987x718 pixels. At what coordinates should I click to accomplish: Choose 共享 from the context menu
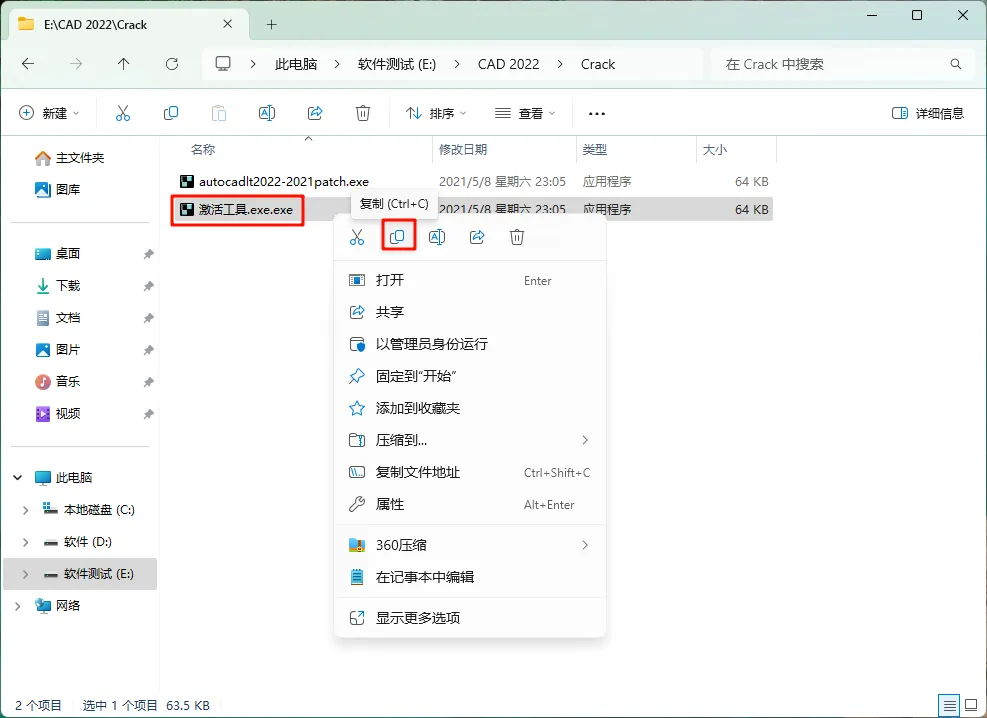coord(470,312)
